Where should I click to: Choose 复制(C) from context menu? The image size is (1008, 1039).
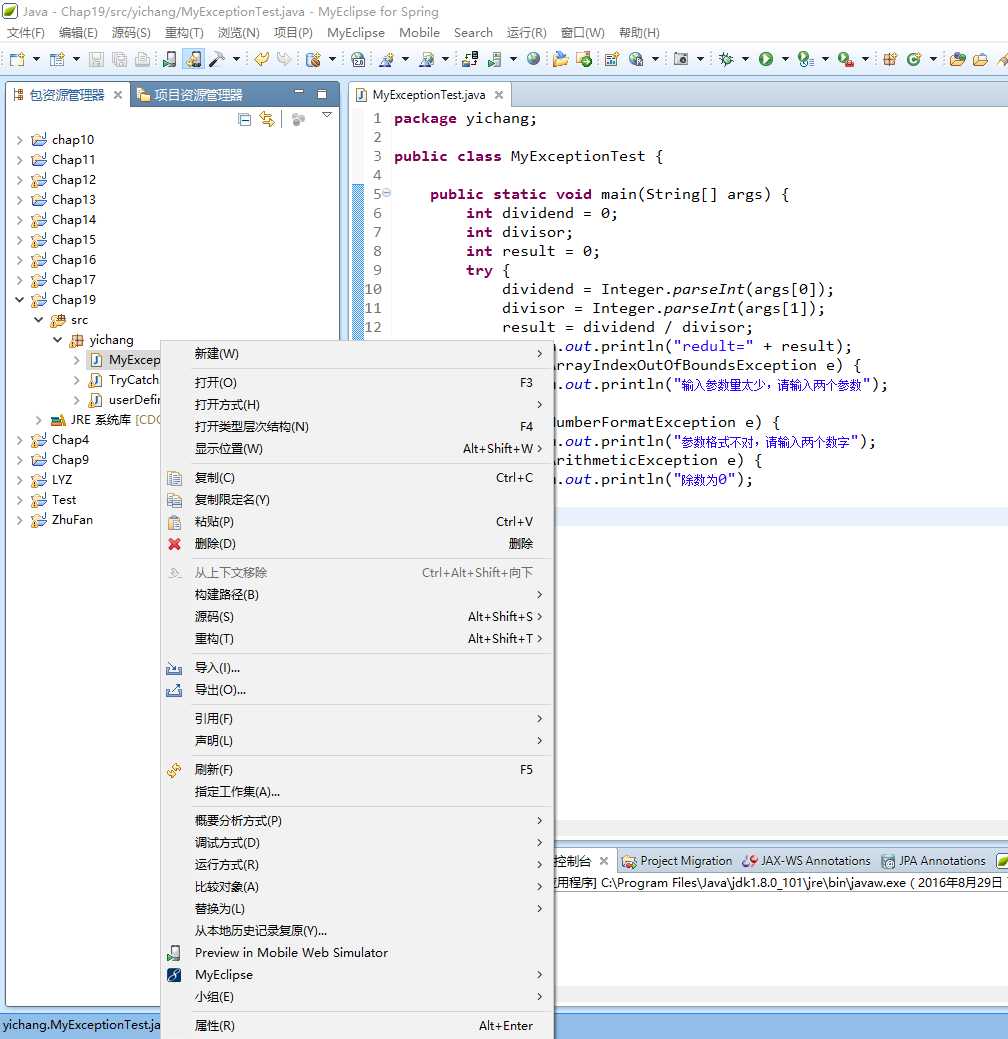pyautogui.click(x=357, y=478)
